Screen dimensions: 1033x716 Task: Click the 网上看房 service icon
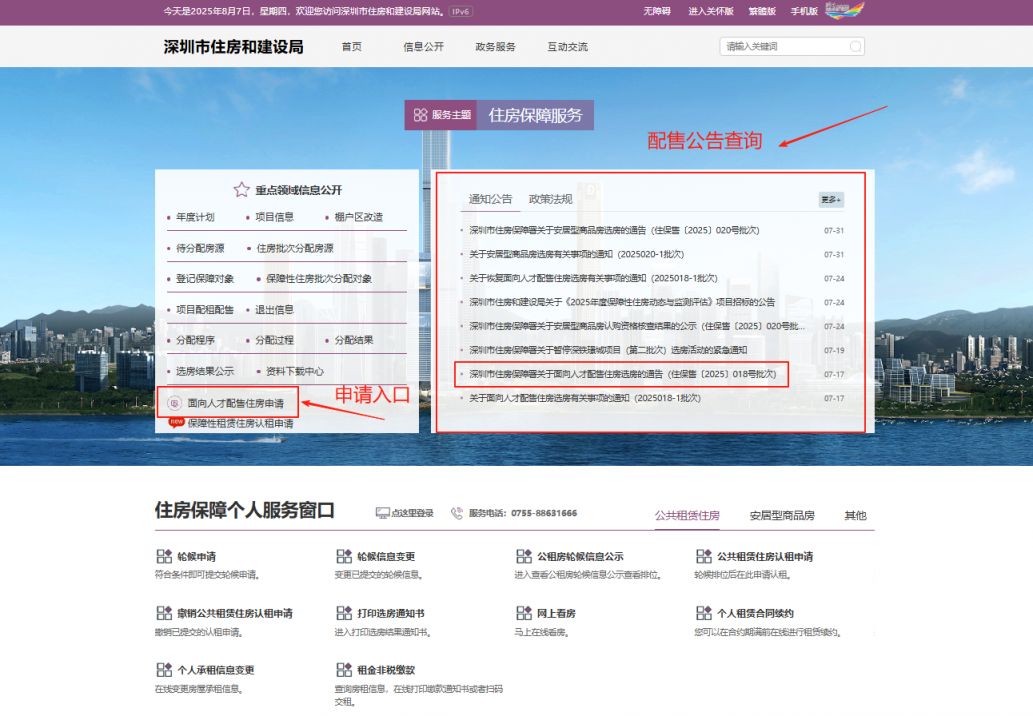tap(524, 613)
